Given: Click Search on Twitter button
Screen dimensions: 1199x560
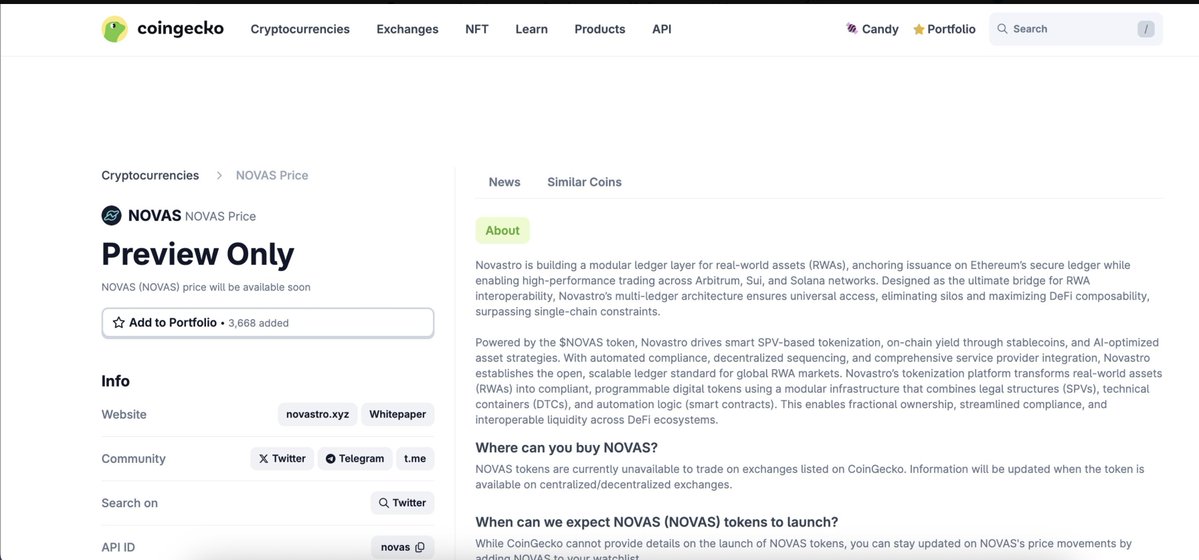Looking at the screenshot, I should point(402,503).
